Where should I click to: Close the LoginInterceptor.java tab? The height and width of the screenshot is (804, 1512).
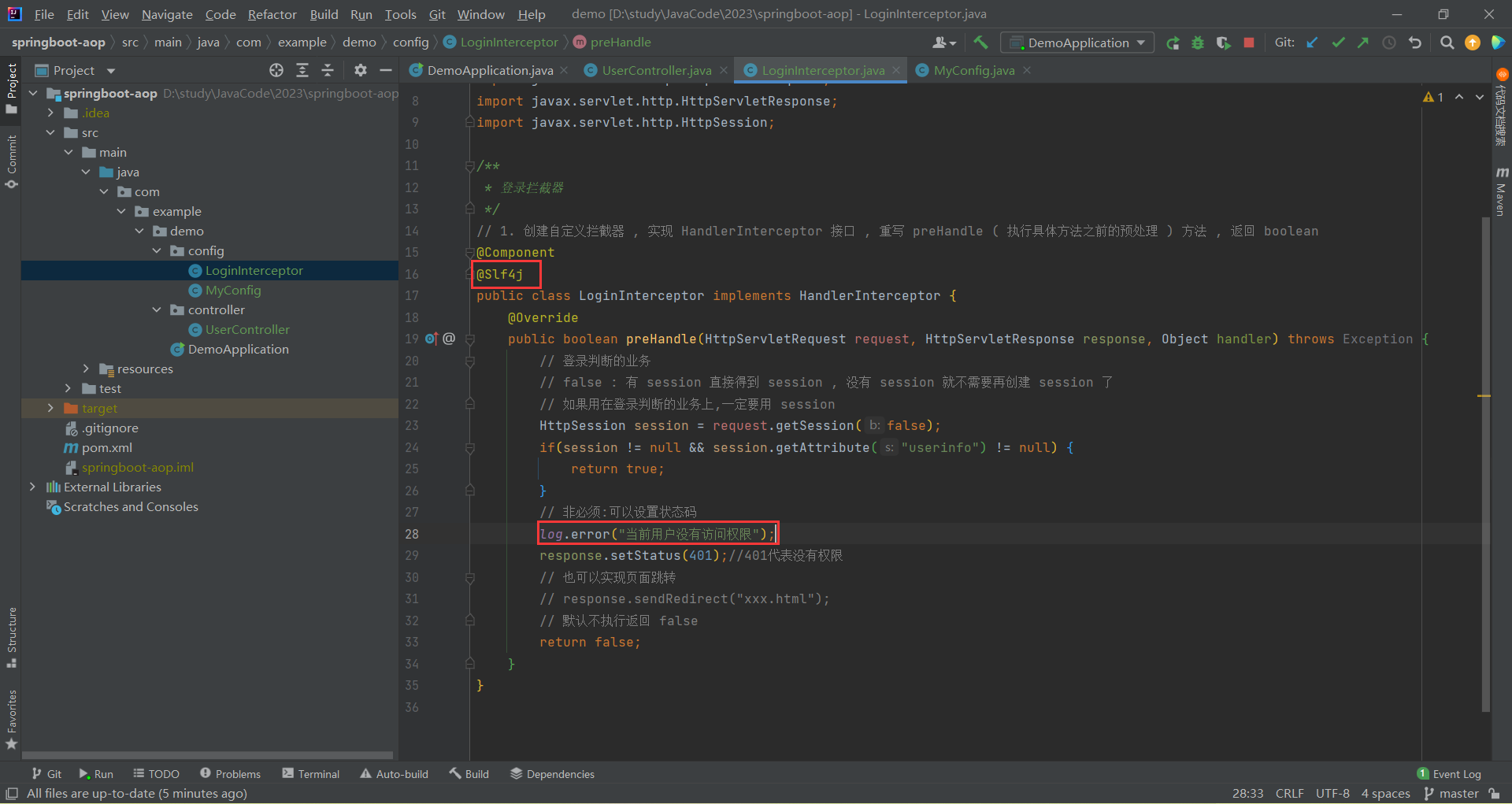coord(896,70)
